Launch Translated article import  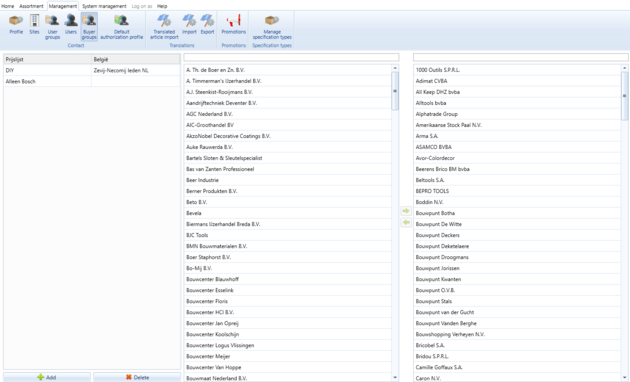click(x=164, y=27)
